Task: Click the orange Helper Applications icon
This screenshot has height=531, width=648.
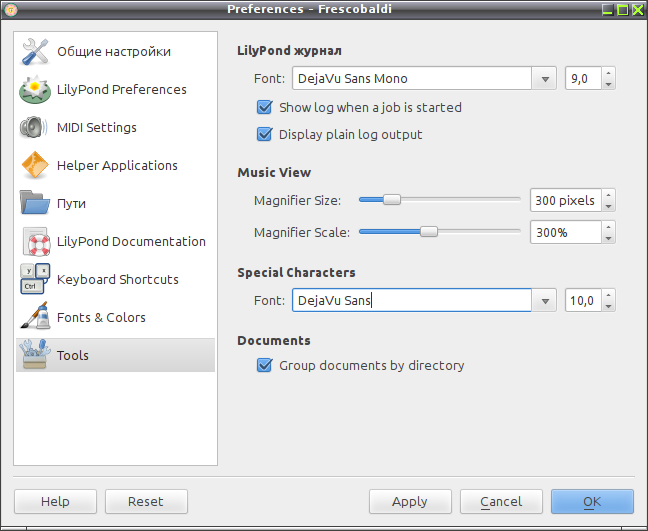Action: (35, 165)
